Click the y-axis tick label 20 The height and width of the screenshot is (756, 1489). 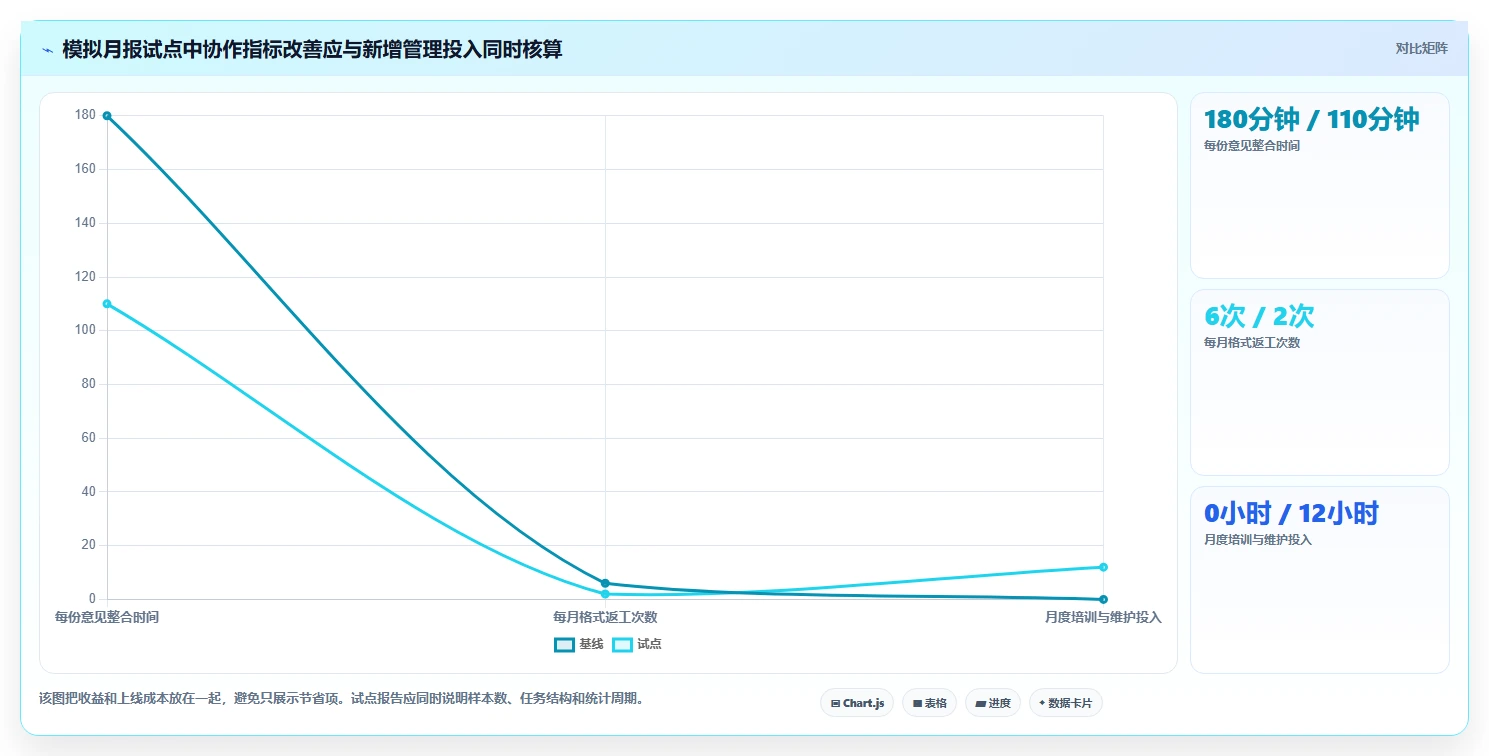(x=89, y=545)
